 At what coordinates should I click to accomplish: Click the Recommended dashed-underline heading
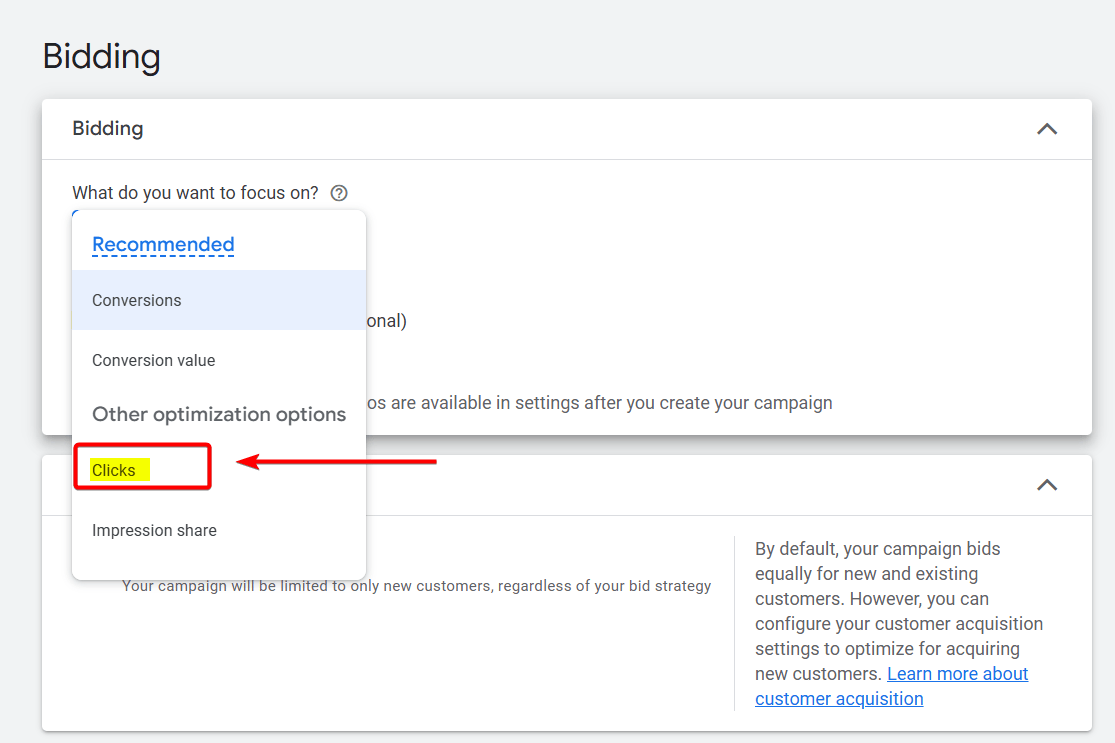(x=163, y=244)
